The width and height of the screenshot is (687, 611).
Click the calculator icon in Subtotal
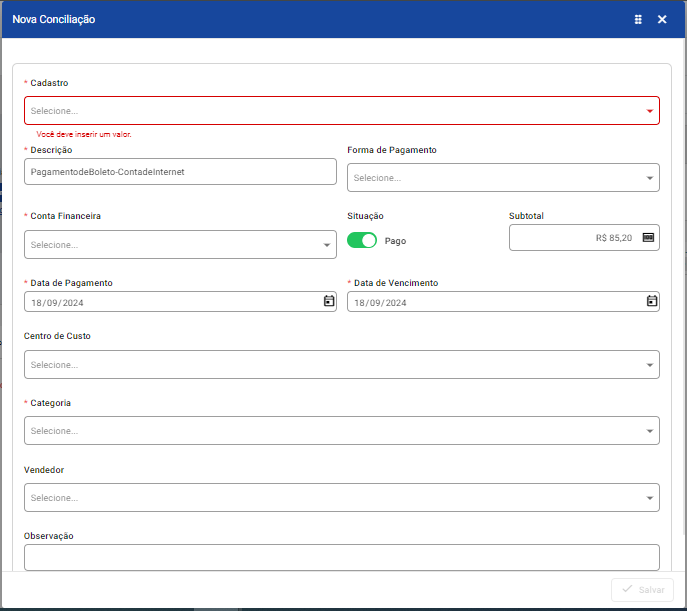point(647,237)
